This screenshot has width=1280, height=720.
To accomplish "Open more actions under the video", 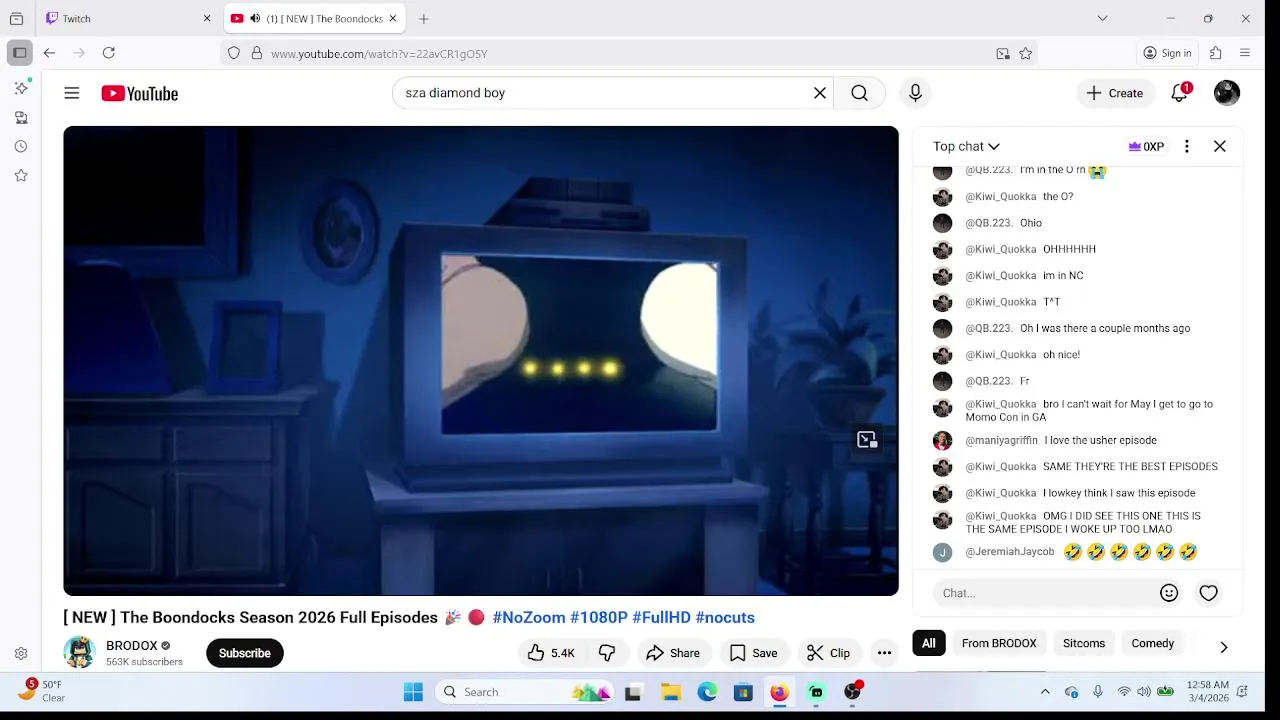I will pos(884,653).
